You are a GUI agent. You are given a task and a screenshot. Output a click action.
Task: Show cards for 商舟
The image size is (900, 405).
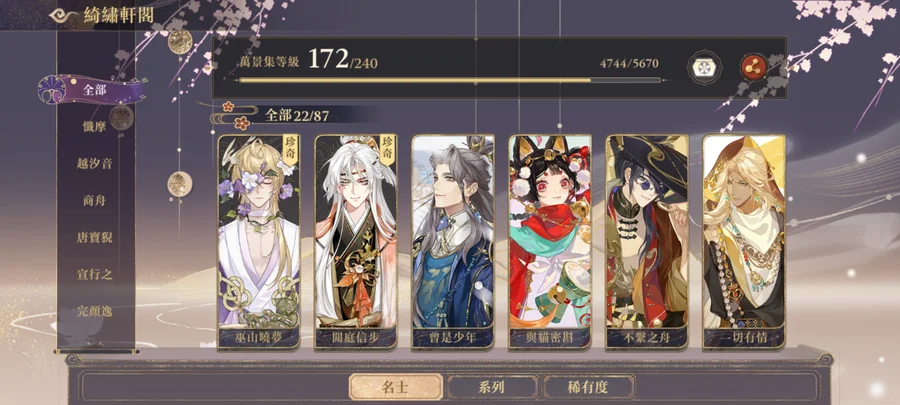(x=95, y=201)
